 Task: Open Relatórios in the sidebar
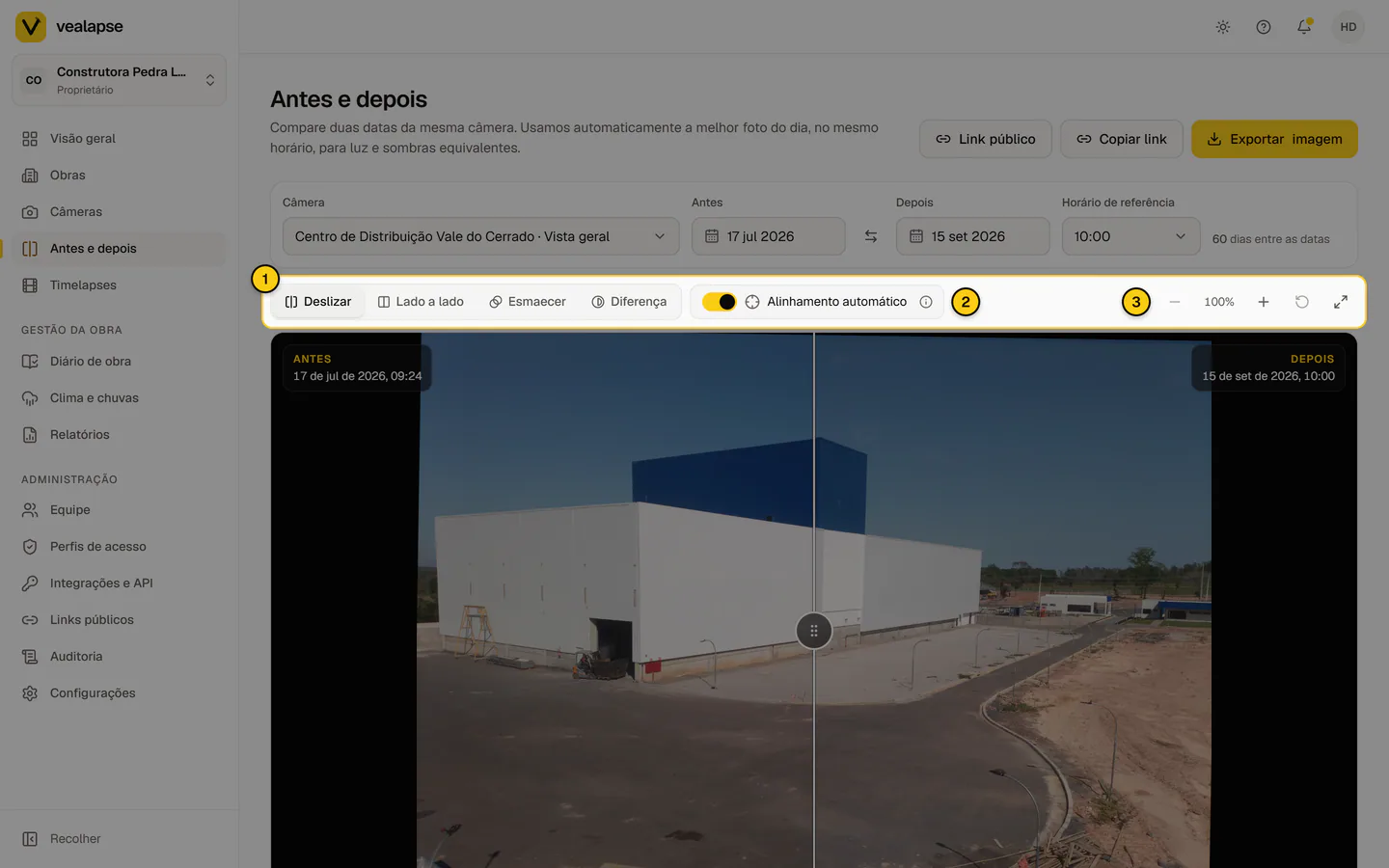(x=120, y=435)
